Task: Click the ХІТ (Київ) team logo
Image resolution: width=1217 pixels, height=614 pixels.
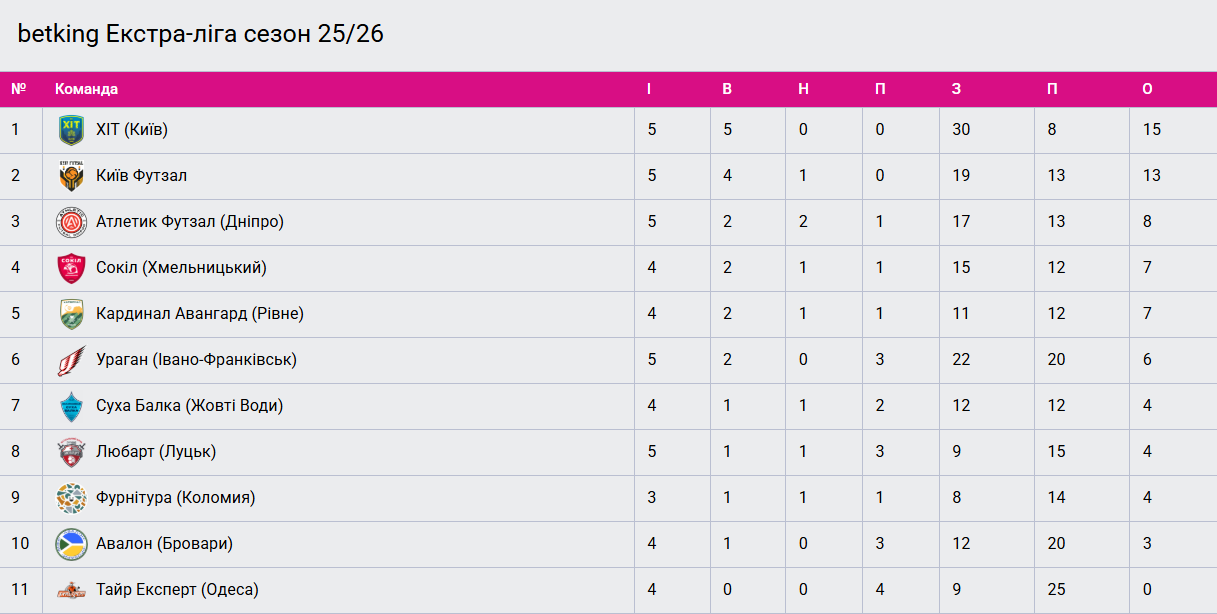Action: [71, 130]
